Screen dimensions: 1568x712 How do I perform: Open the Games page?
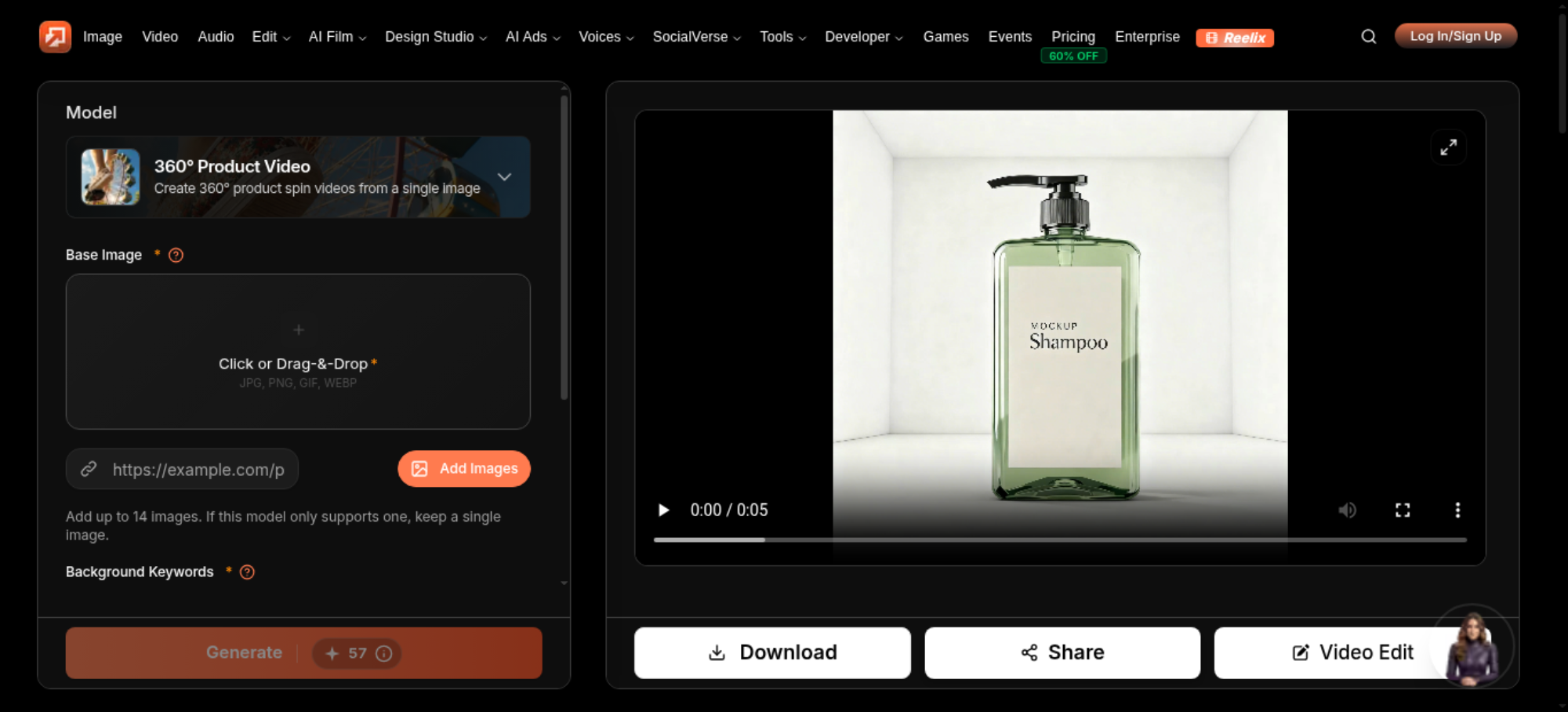[946, 37]
